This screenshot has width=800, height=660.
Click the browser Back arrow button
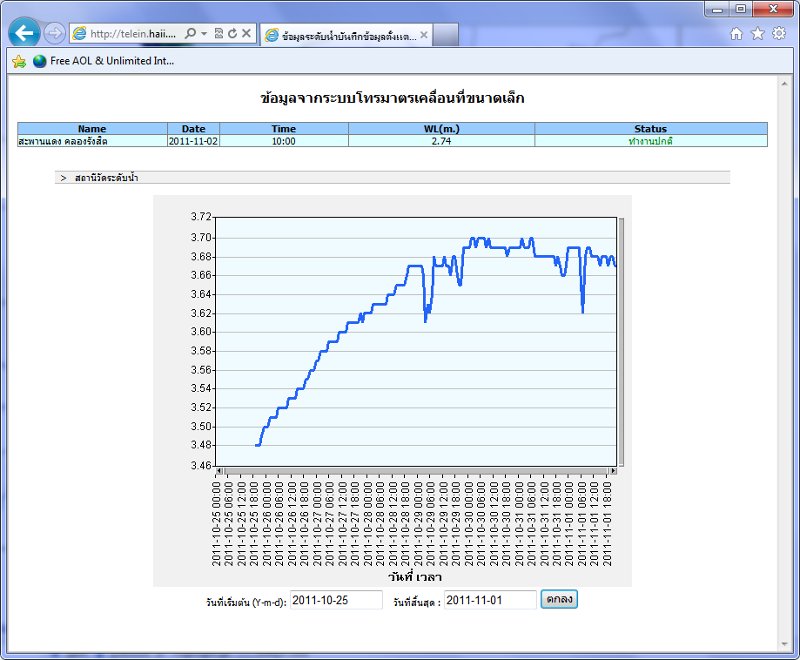pyautogui.click(x=25, y=33)
